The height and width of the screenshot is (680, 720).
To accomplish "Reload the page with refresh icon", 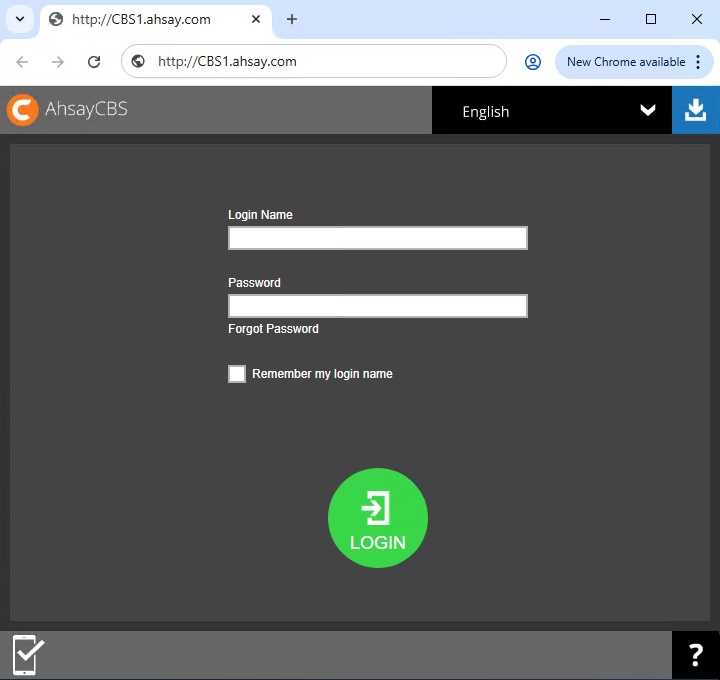I will 94,62.
